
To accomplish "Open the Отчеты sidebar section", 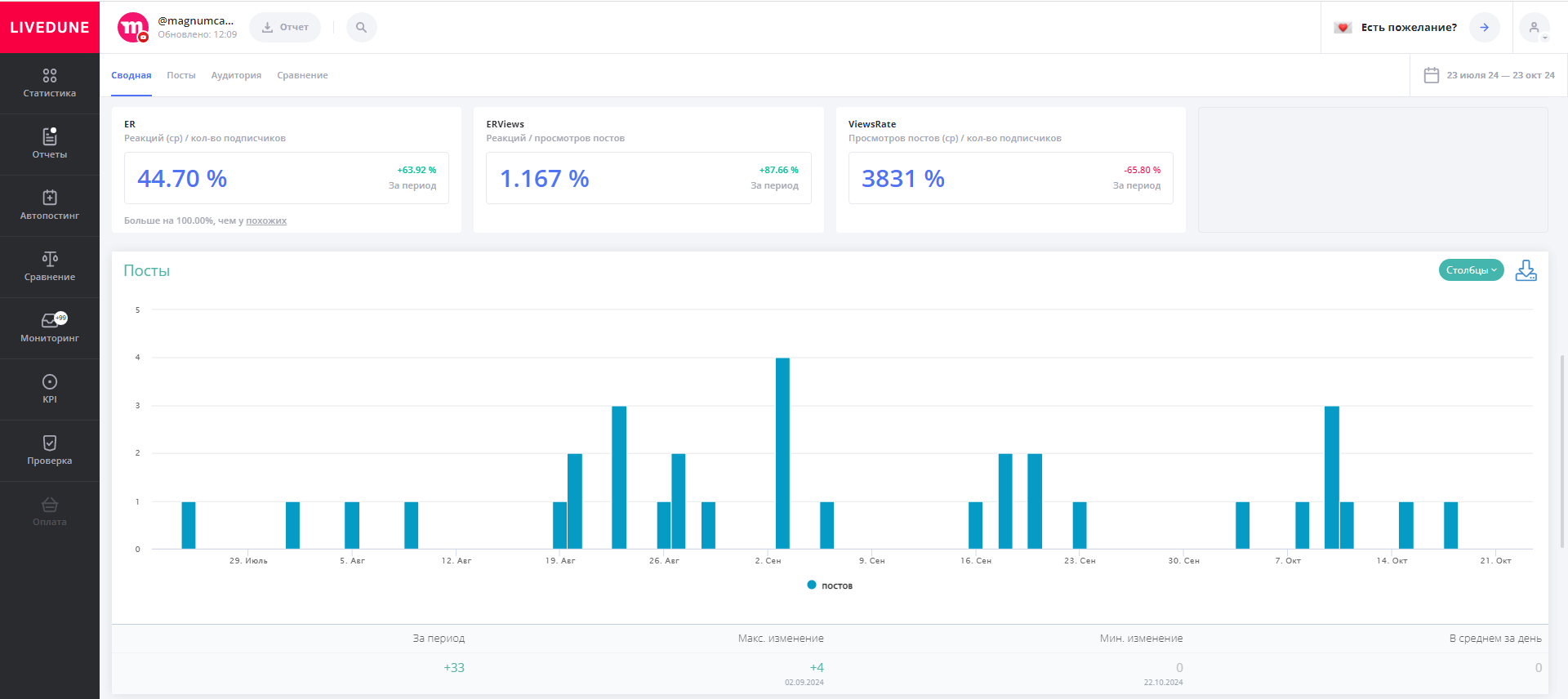I will tap(50, 144).
